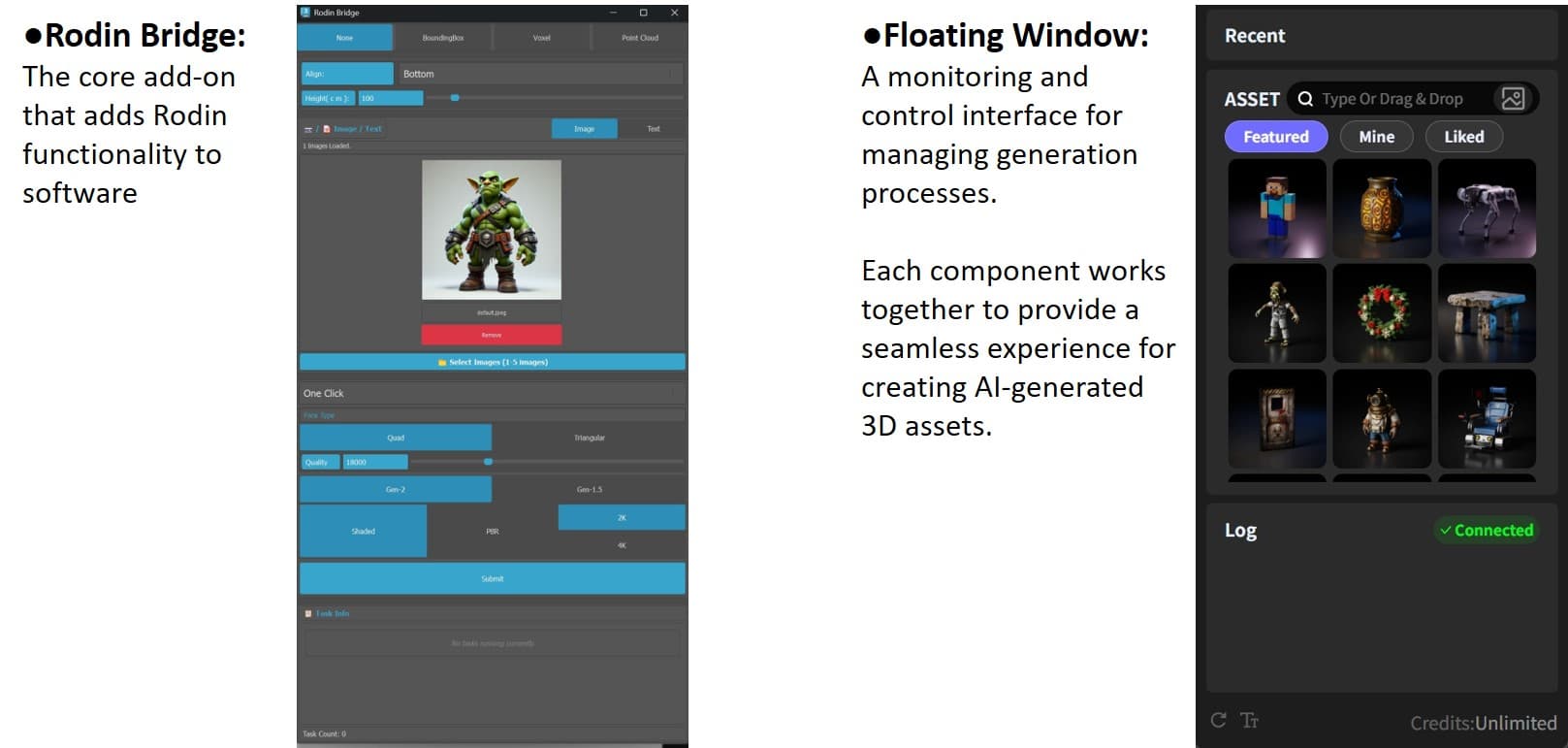Click the refresh icon in Floating Window footer
1568x748 pixels.
(1219, 720)
